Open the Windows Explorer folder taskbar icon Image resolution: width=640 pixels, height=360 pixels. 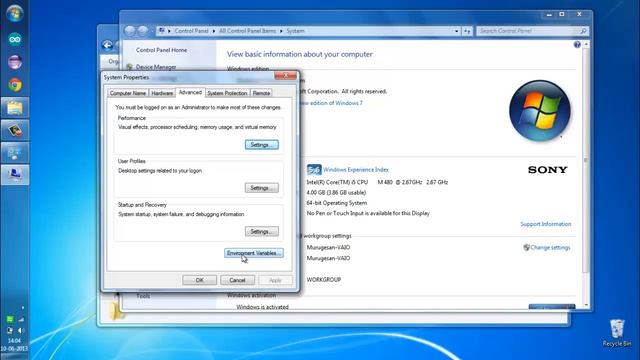point(15,108)
